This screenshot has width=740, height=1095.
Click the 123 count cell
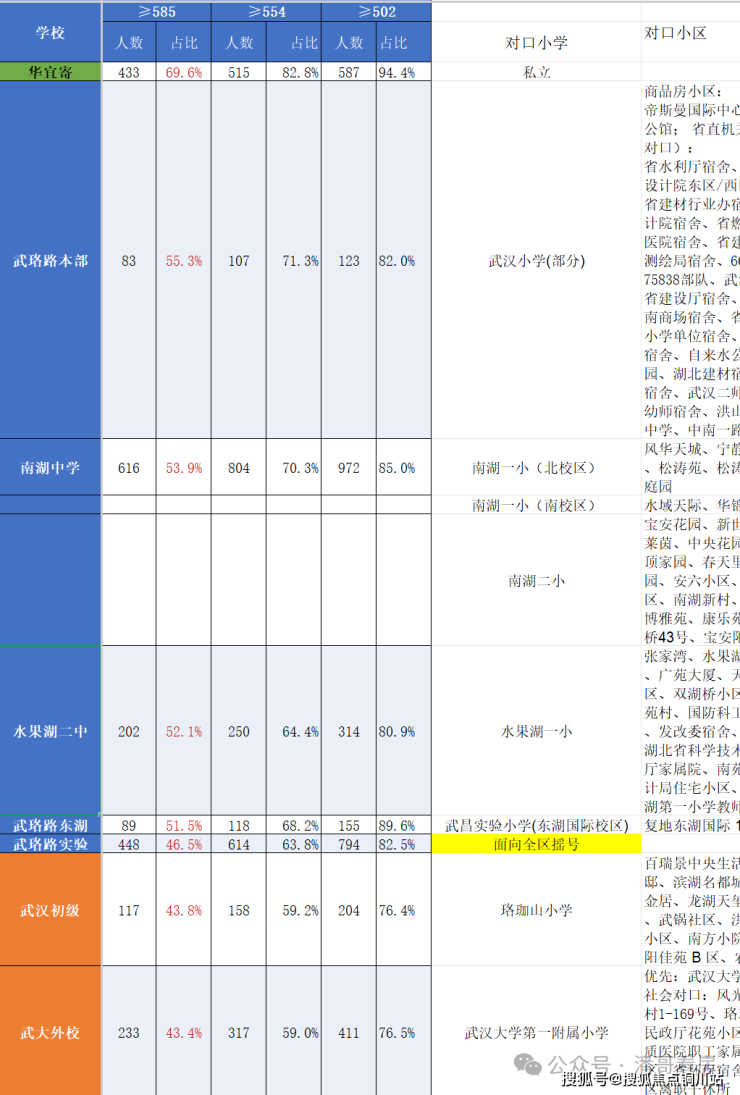pos(349,260)
